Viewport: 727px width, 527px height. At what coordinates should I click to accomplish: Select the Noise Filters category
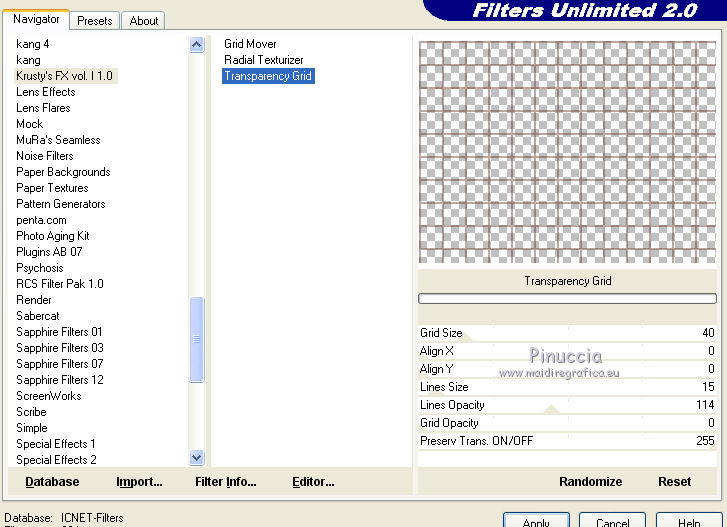click(x=45, y=156)
